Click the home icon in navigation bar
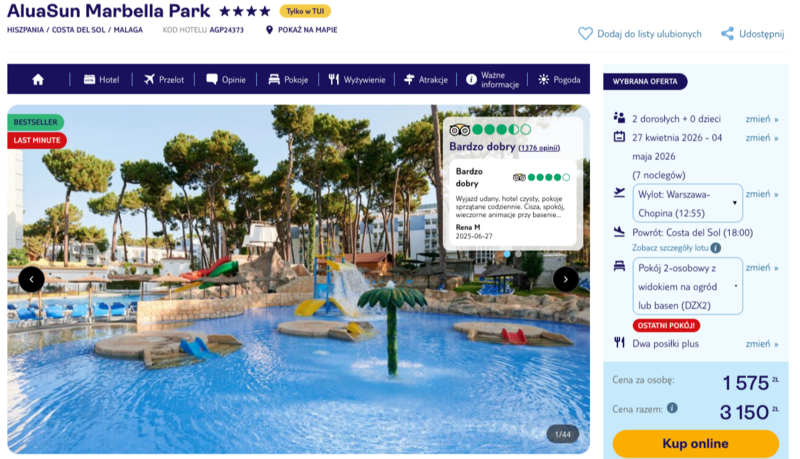 [38, 80]
